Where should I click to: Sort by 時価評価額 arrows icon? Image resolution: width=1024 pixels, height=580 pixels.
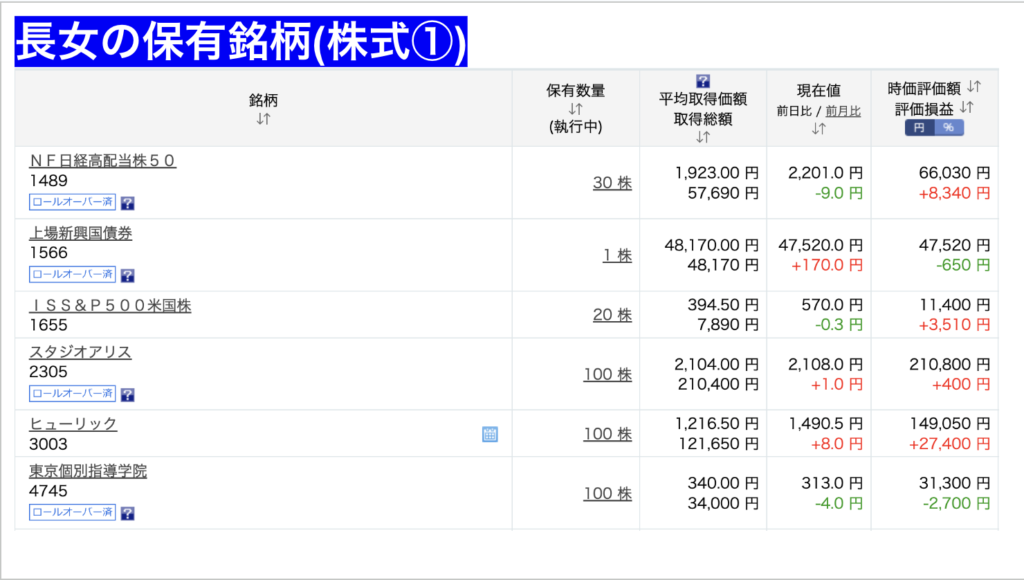click(x=974, y=86)
